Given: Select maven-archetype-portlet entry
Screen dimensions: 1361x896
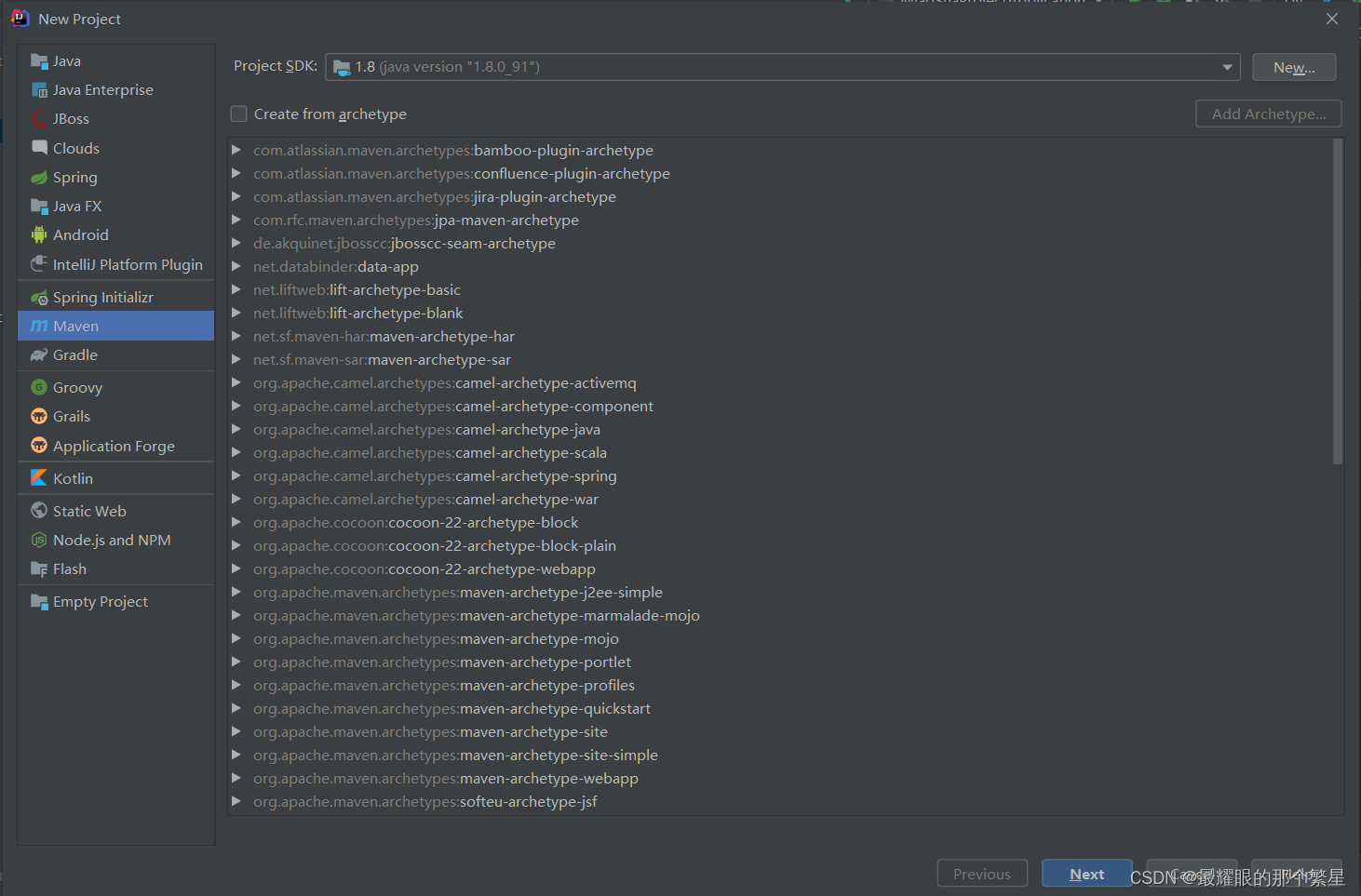Looking at the screenshot, I should pyautogui.click(x=442, y=662).
